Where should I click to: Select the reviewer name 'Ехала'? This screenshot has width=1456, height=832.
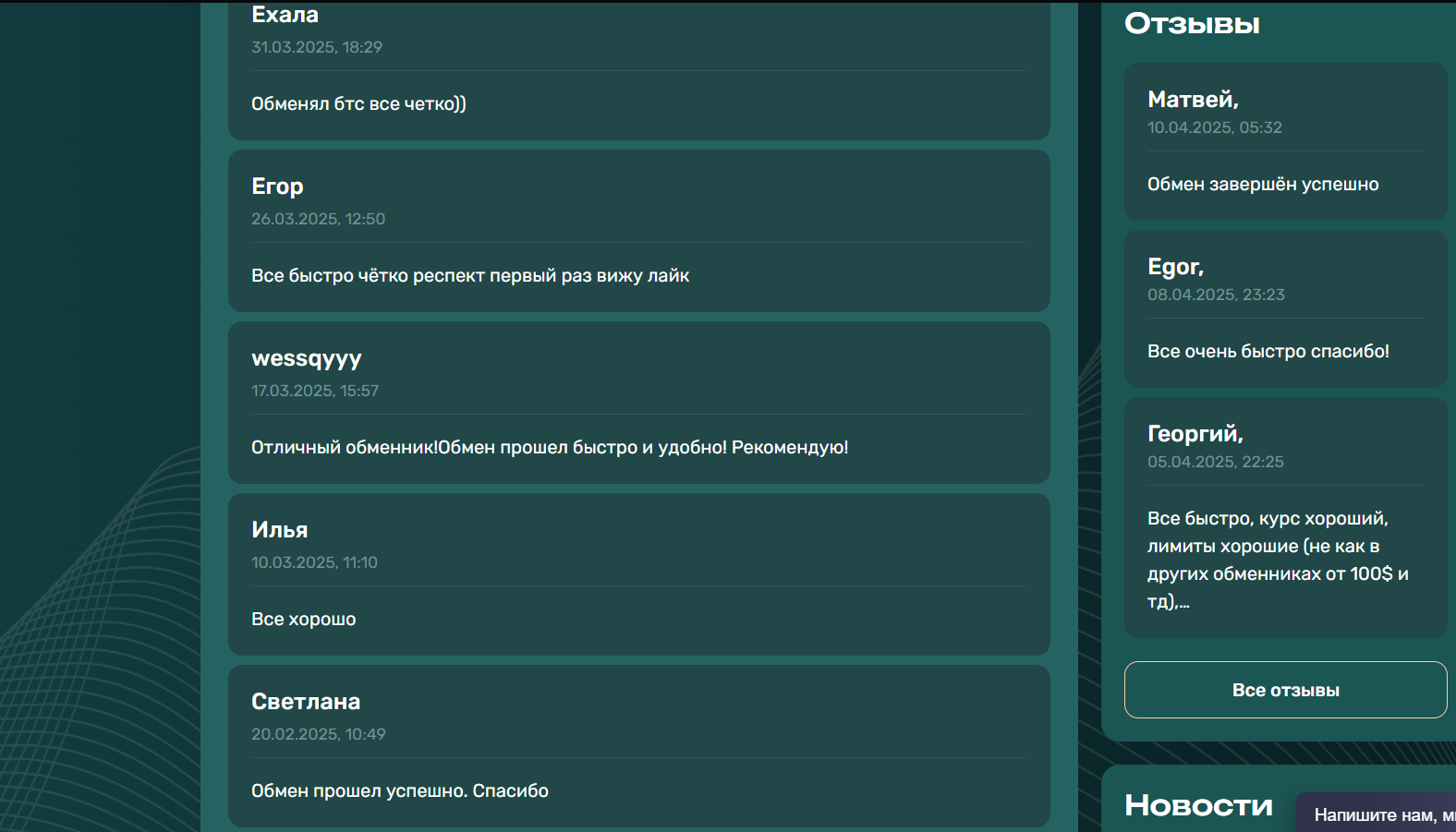[x=285, y=15]
